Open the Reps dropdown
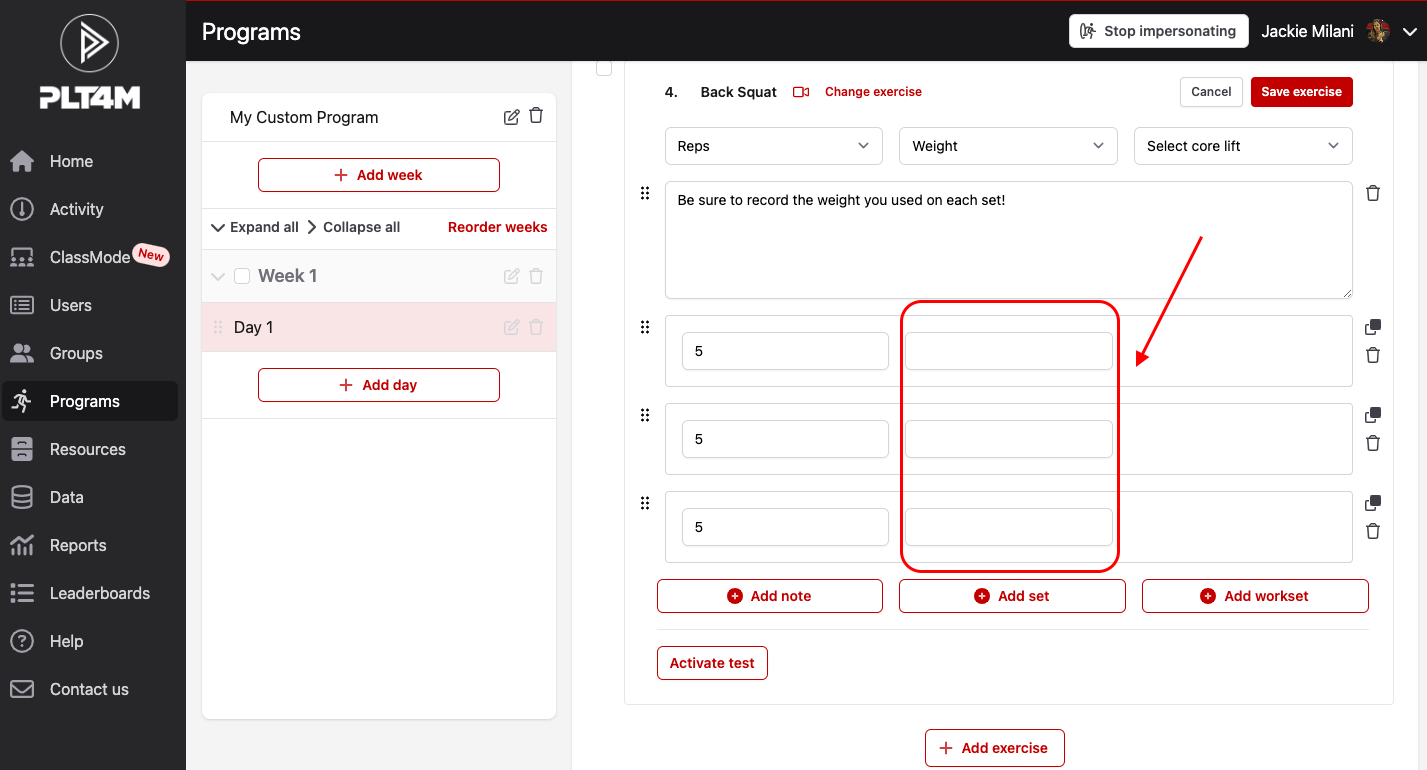The width and height of the screenshot is (1427, 770). 773,146
